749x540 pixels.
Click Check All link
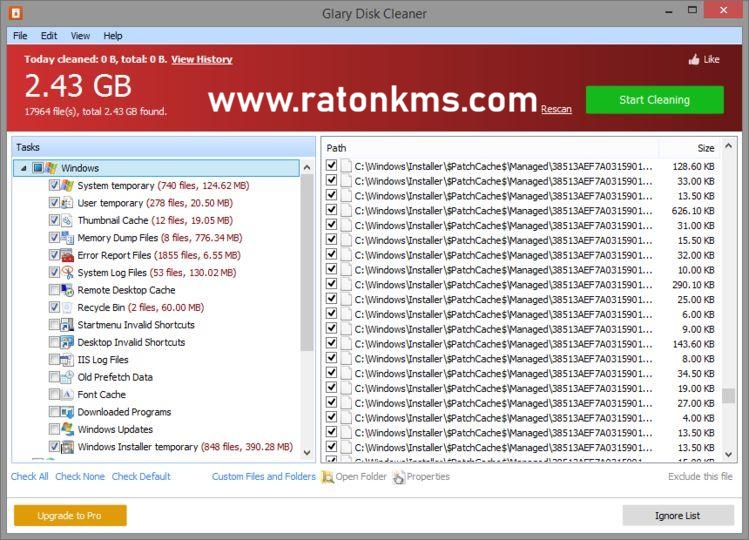30,476
